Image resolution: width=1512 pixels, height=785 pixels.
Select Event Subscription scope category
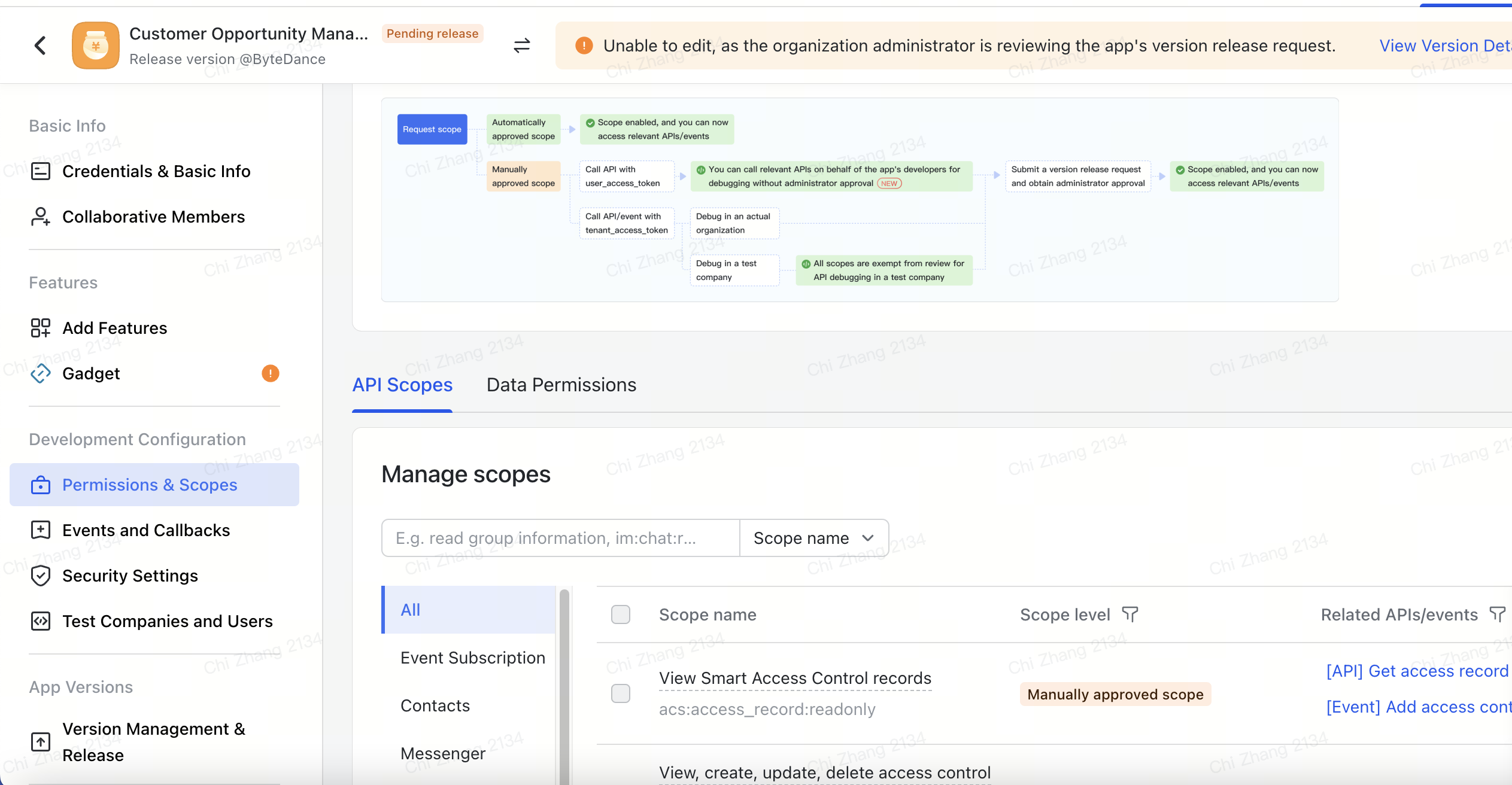(472, 658)
